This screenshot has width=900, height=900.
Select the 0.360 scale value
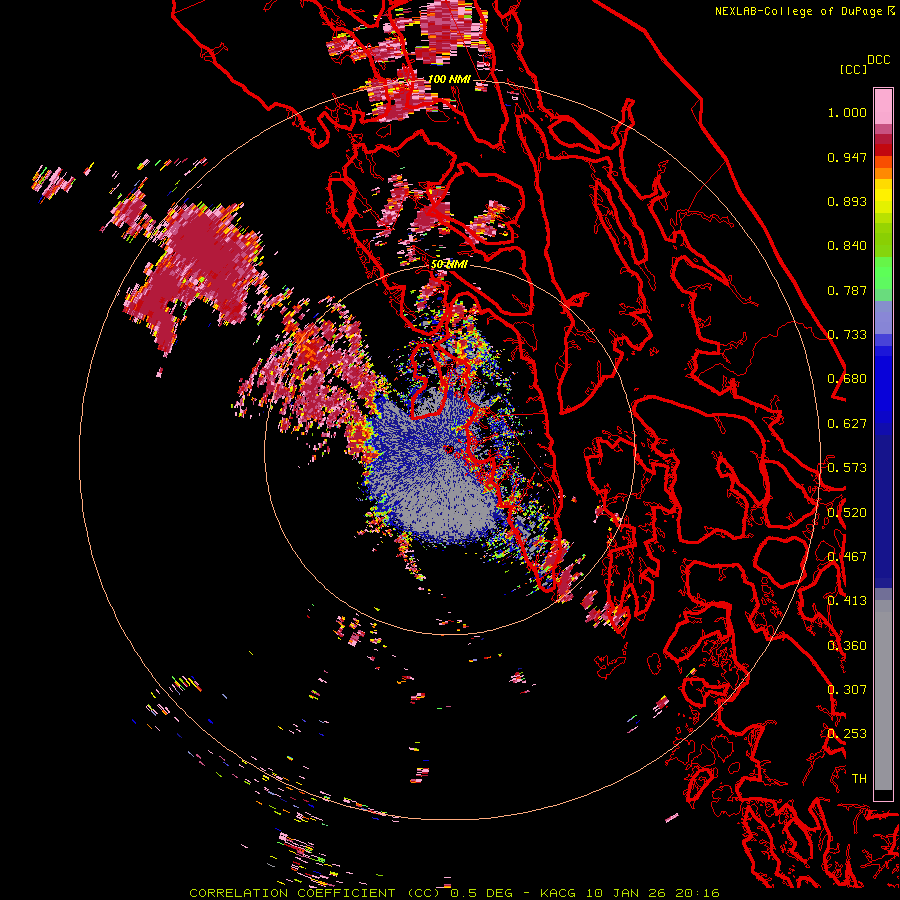[847, 646]
